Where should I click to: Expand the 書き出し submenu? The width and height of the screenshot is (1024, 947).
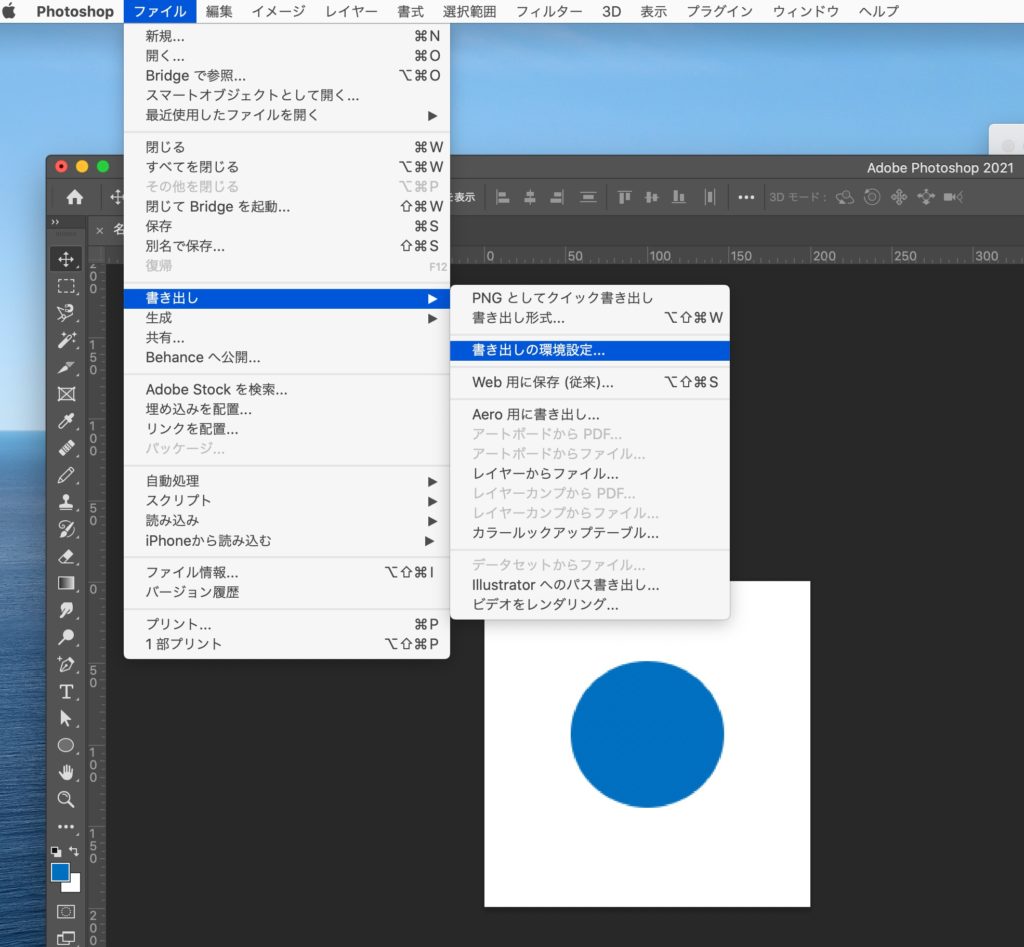[x=200, y=298]
